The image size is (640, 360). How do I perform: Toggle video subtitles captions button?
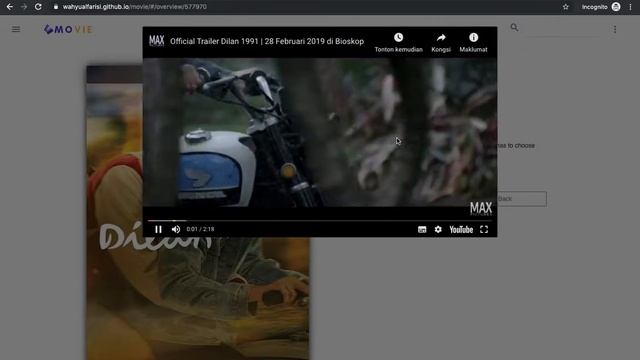(x=422, y=229)
